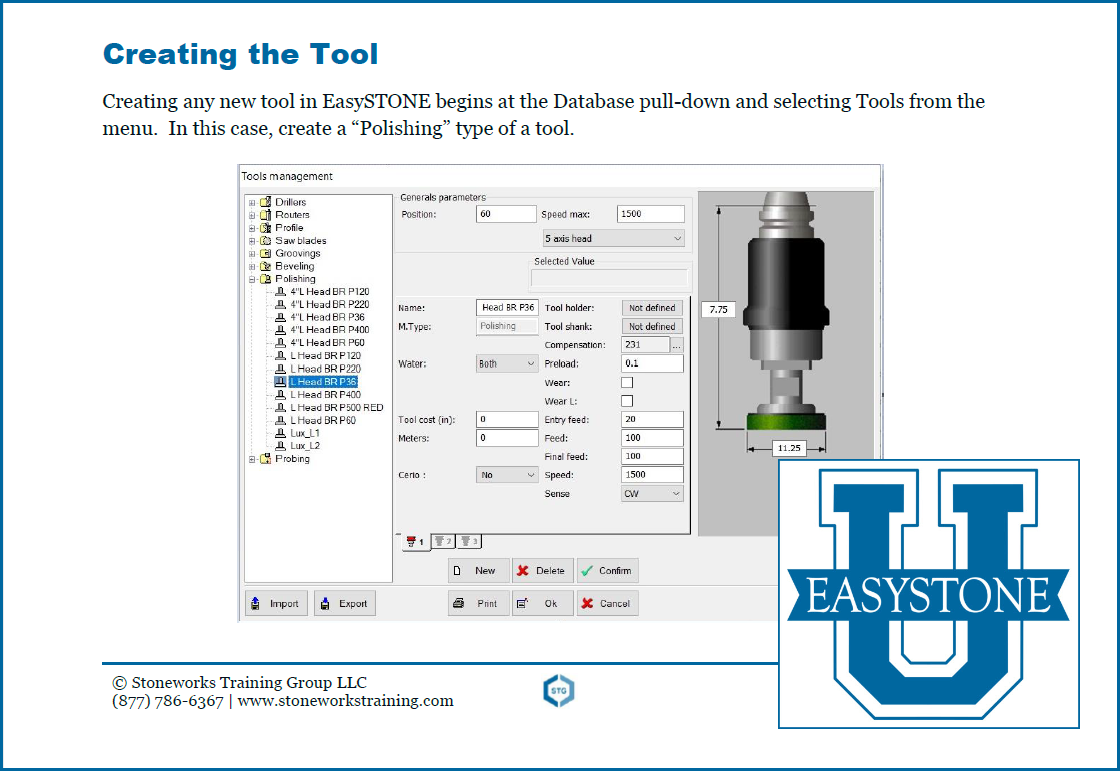Image resolution: width=1120 pixels, height=771 pixels.
Task: Click the Tool holder Not defined button
Action: (652, 308)
